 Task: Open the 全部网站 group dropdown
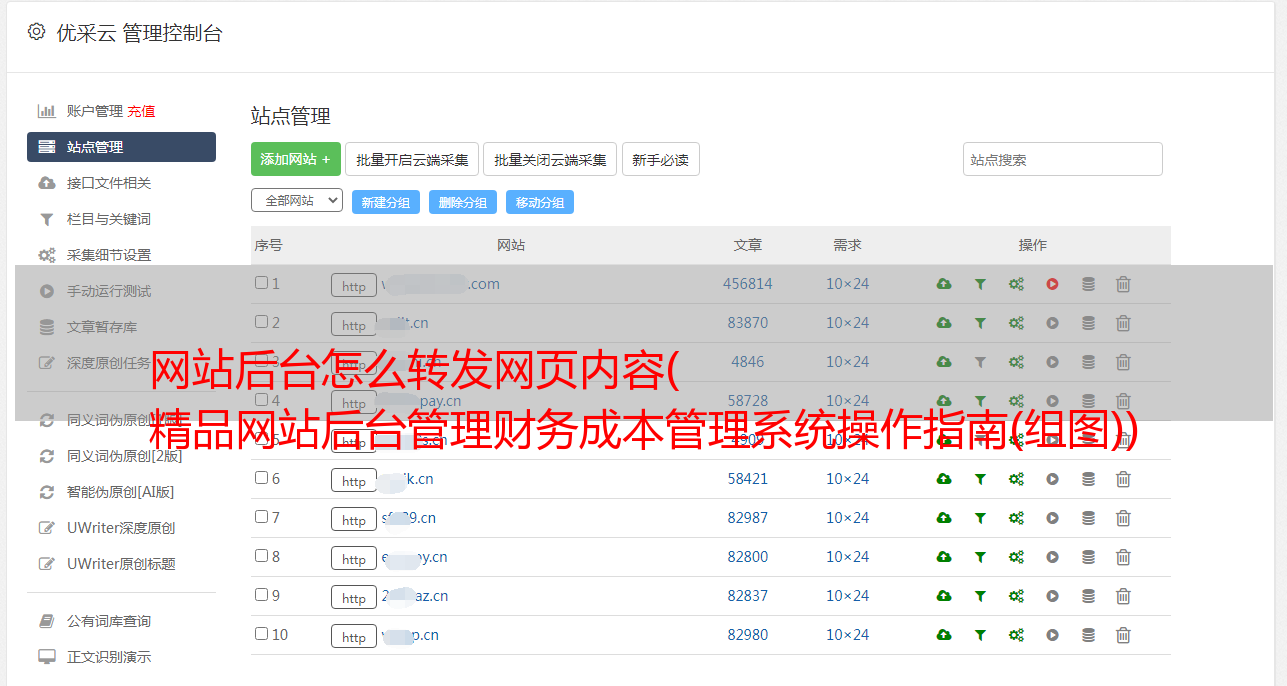pyautogui.click(x=297, y=200)
